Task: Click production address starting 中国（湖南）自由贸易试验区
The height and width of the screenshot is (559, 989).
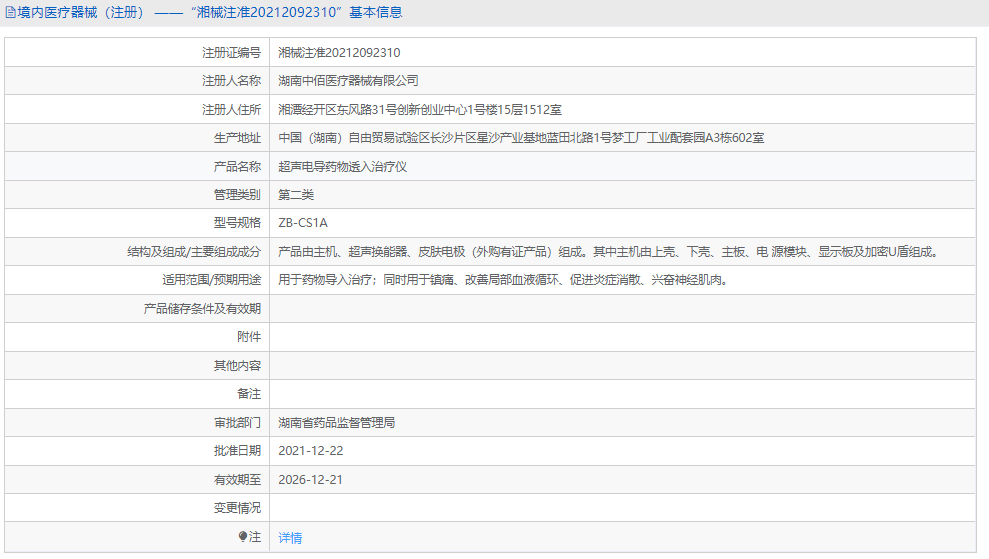Action: [521, 138]
